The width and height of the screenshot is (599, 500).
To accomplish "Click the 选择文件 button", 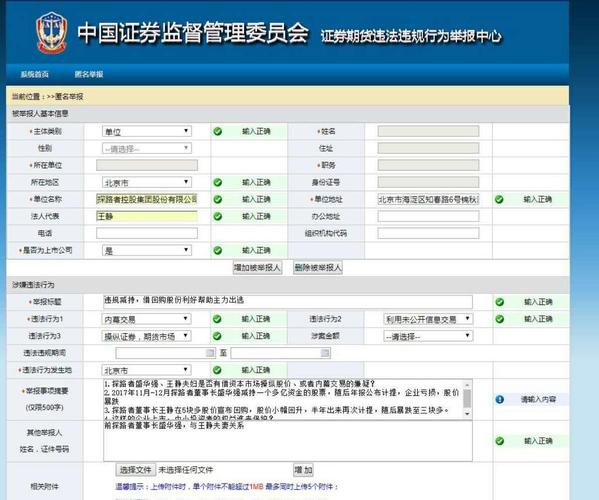I will pos(136,470).
